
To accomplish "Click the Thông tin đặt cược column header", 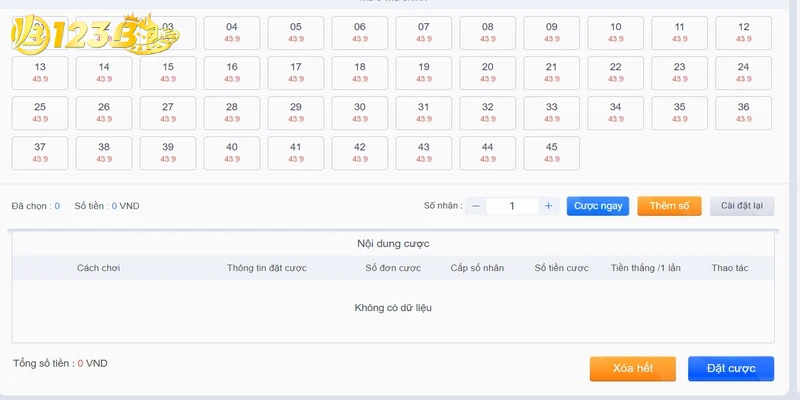I will pos(267,268).
